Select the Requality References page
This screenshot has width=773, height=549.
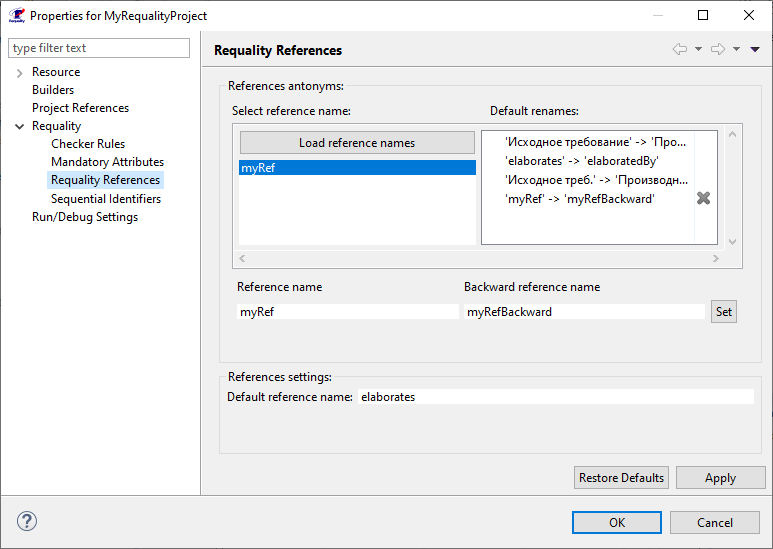pos(105,180)
